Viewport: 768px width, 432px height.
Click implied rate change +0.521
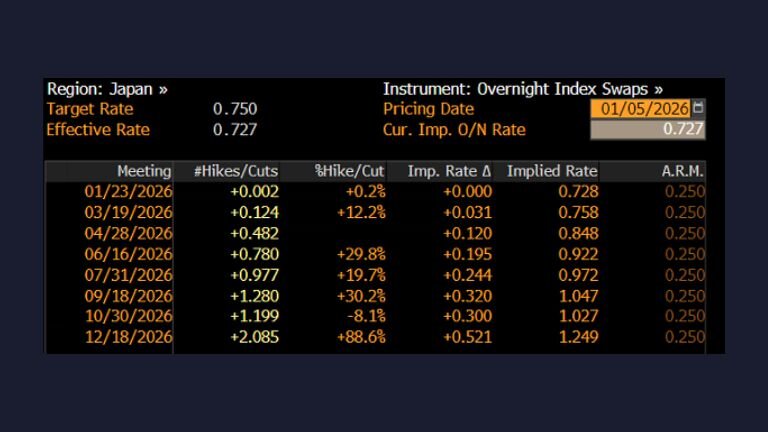(468, 337)
